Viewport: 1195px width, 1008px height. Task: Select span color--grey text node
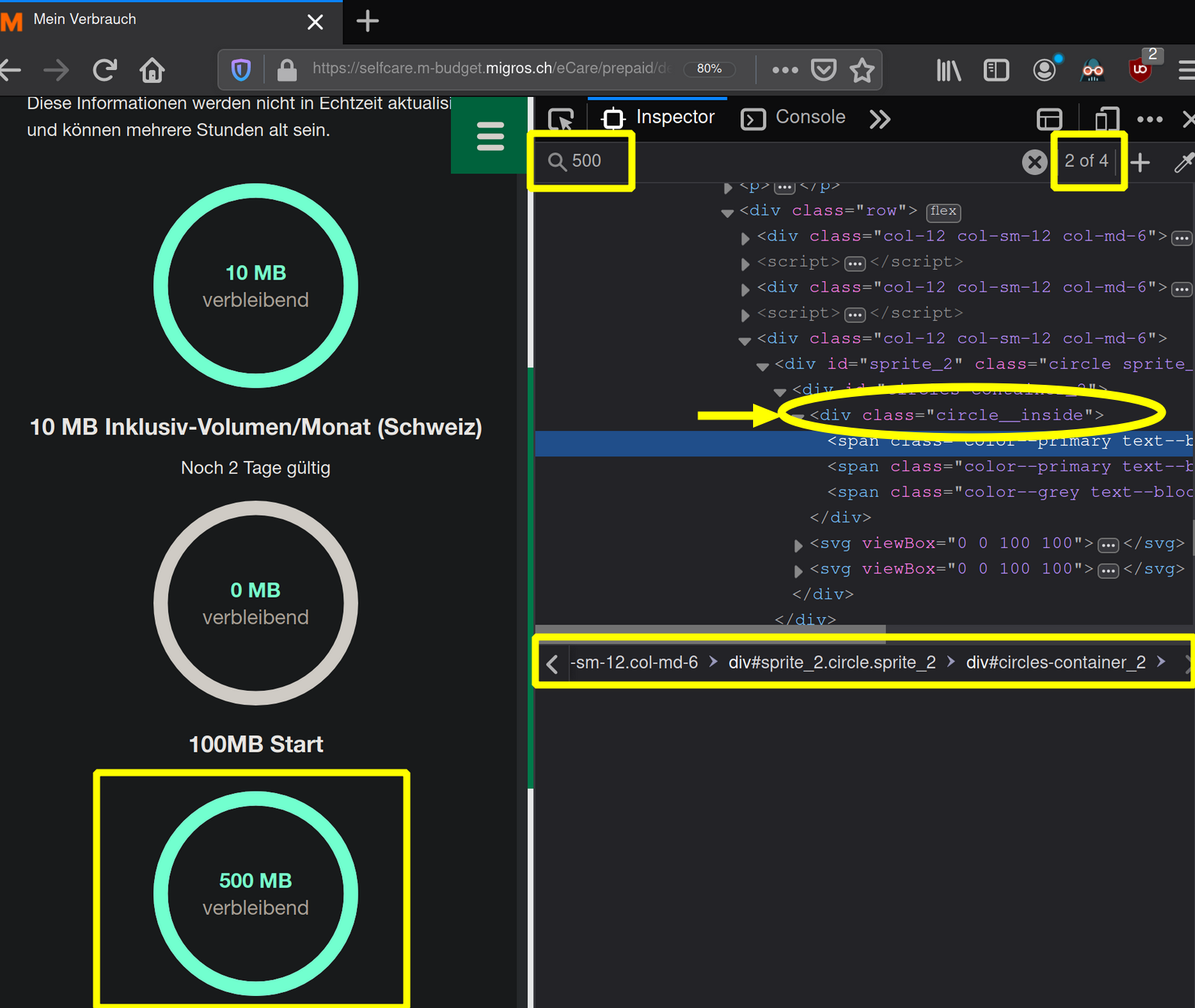(1010, 492)
